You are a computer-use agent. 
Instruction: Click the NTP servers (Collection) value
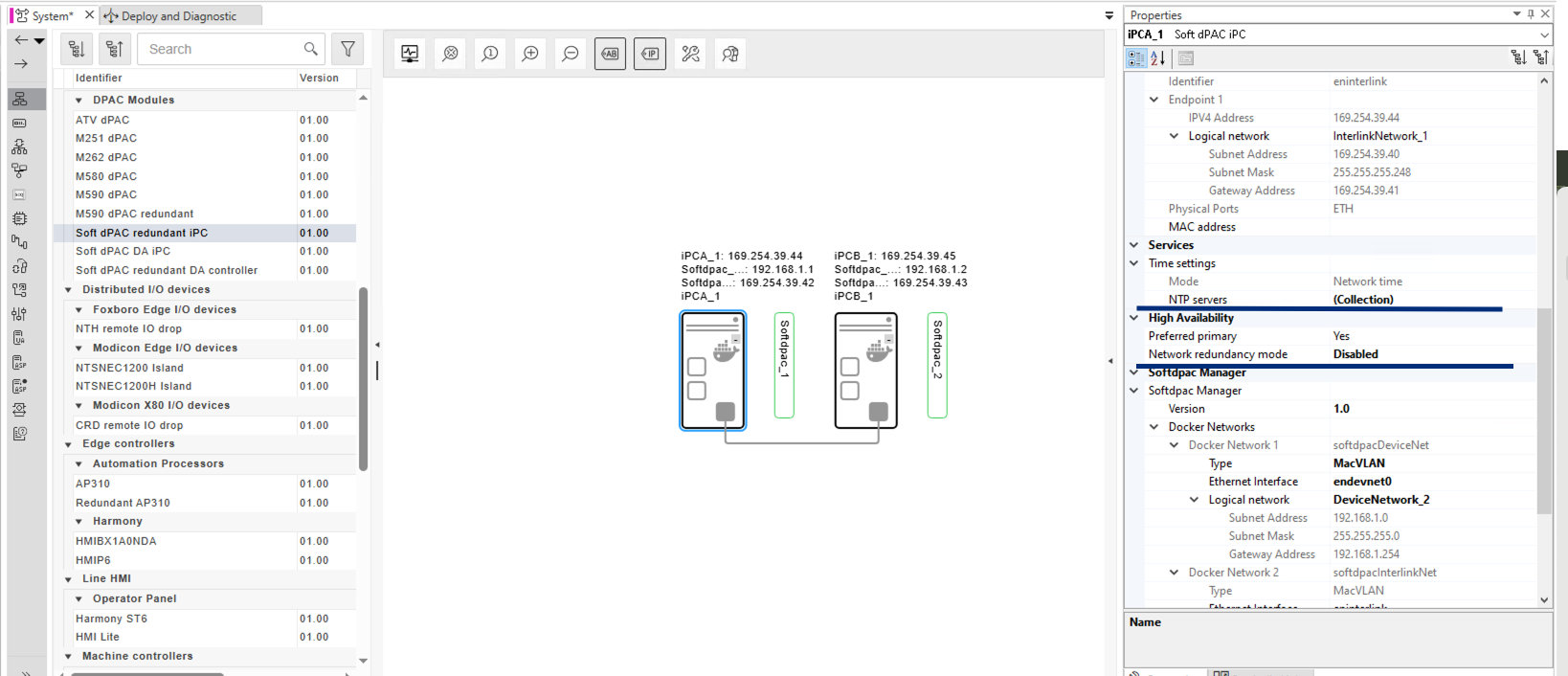pos(1433,300)
